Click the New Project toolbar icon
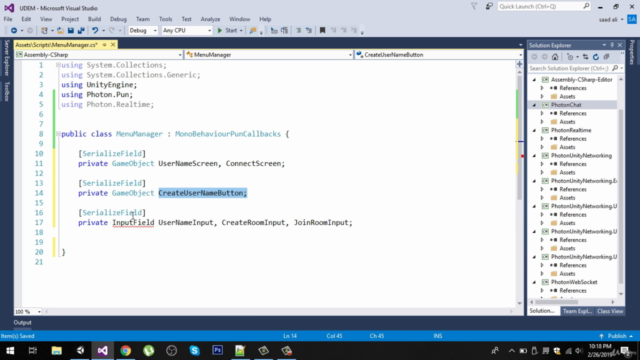The image size is (640, 360). click(44, 31)
